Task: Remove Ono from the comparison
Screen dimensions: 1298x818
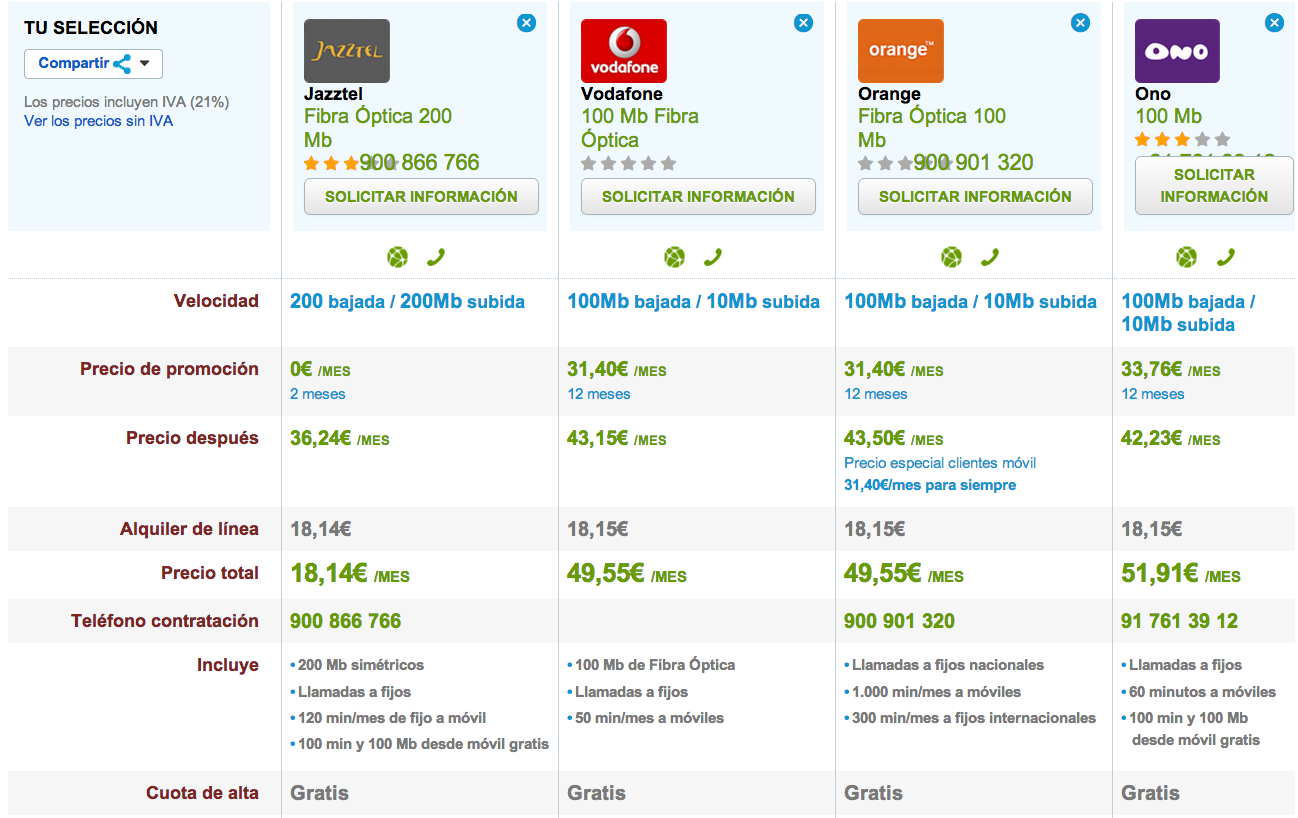Action: pyautogui.click(x=1273, y=23)
